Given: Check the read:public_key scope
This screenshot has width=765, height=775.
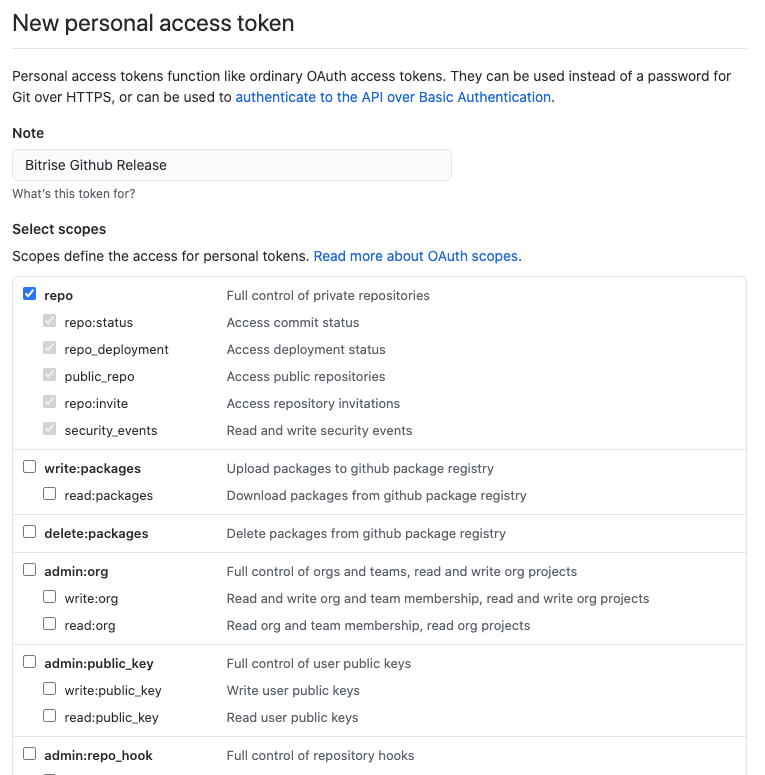Looking at the screenshot, I should click(x=50, y=716).
